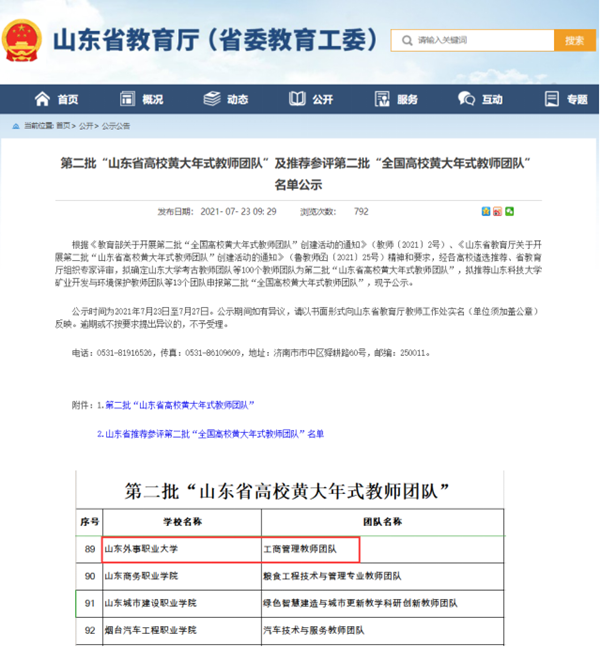Click the 公开 open book icon
The height and width of the screenshot is (661, 600).
[x=297, y=99]
